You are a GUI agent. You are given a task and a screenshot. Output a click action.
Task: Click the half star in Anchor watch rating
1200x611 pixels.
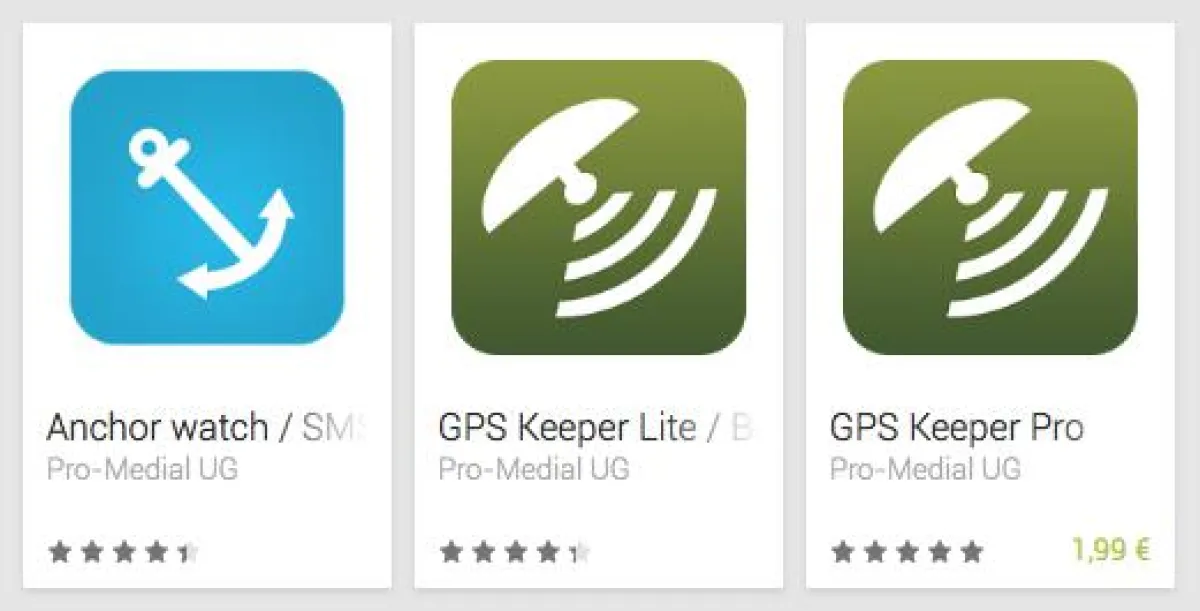tap(187, 551)
